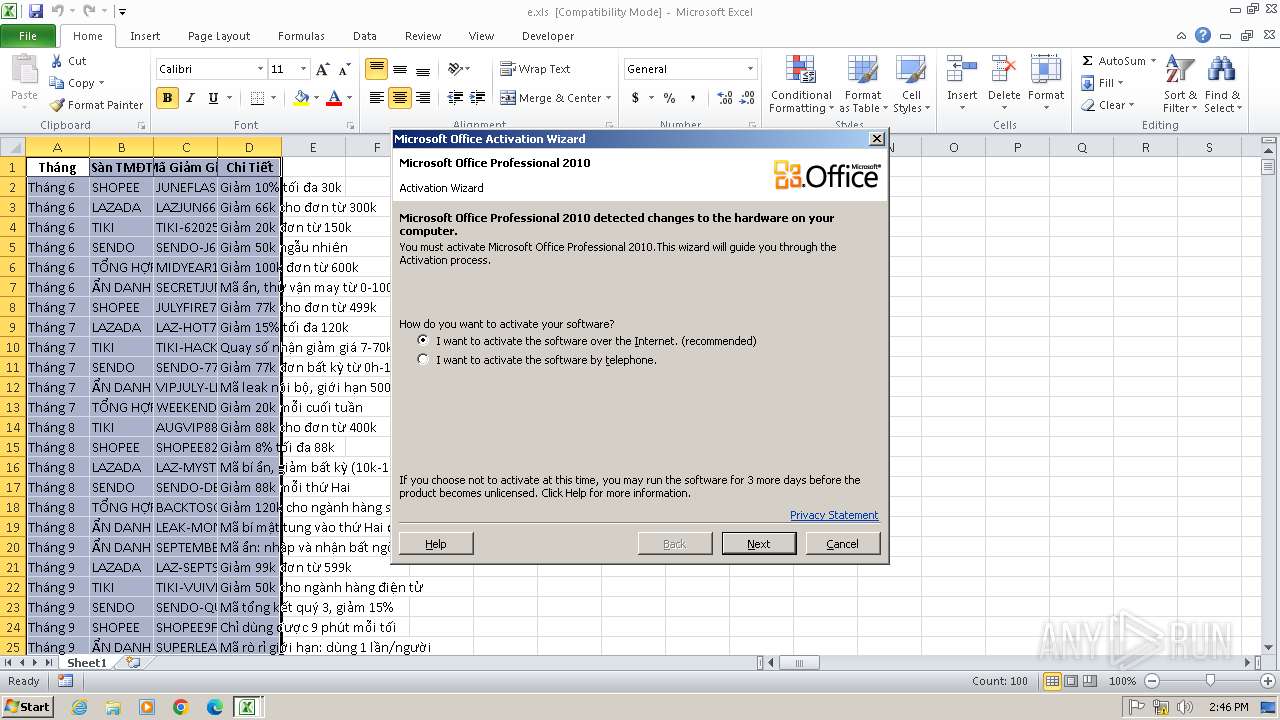Click the Save icon in Quick Access
This screenshot has width=1280, height=720.
[x=36, y=12]
